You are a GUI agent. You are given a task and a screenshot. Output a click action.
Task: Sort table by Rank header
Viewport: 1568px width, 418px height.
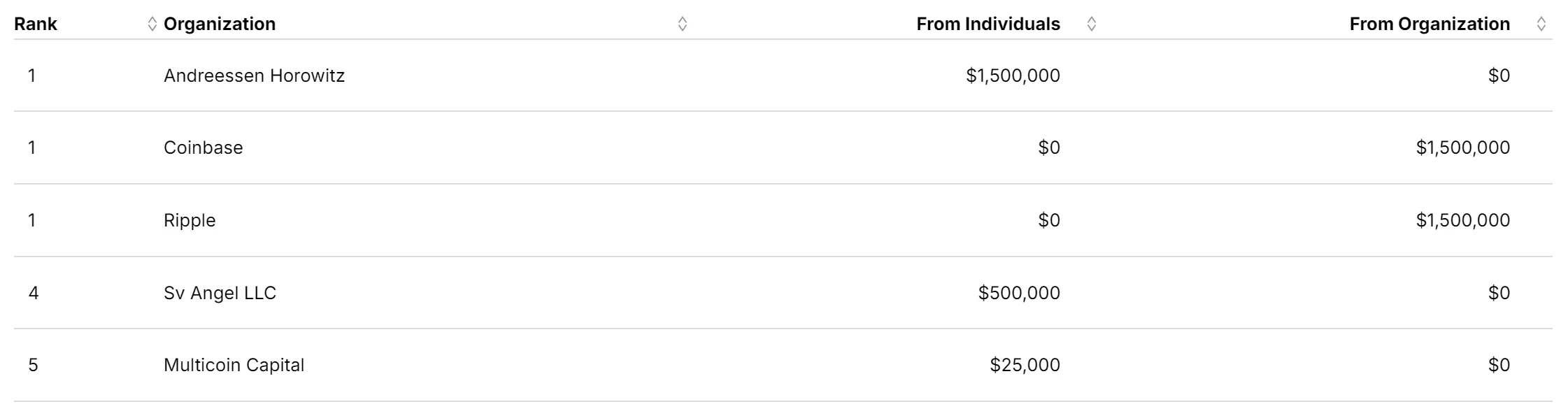click(36, 24)
